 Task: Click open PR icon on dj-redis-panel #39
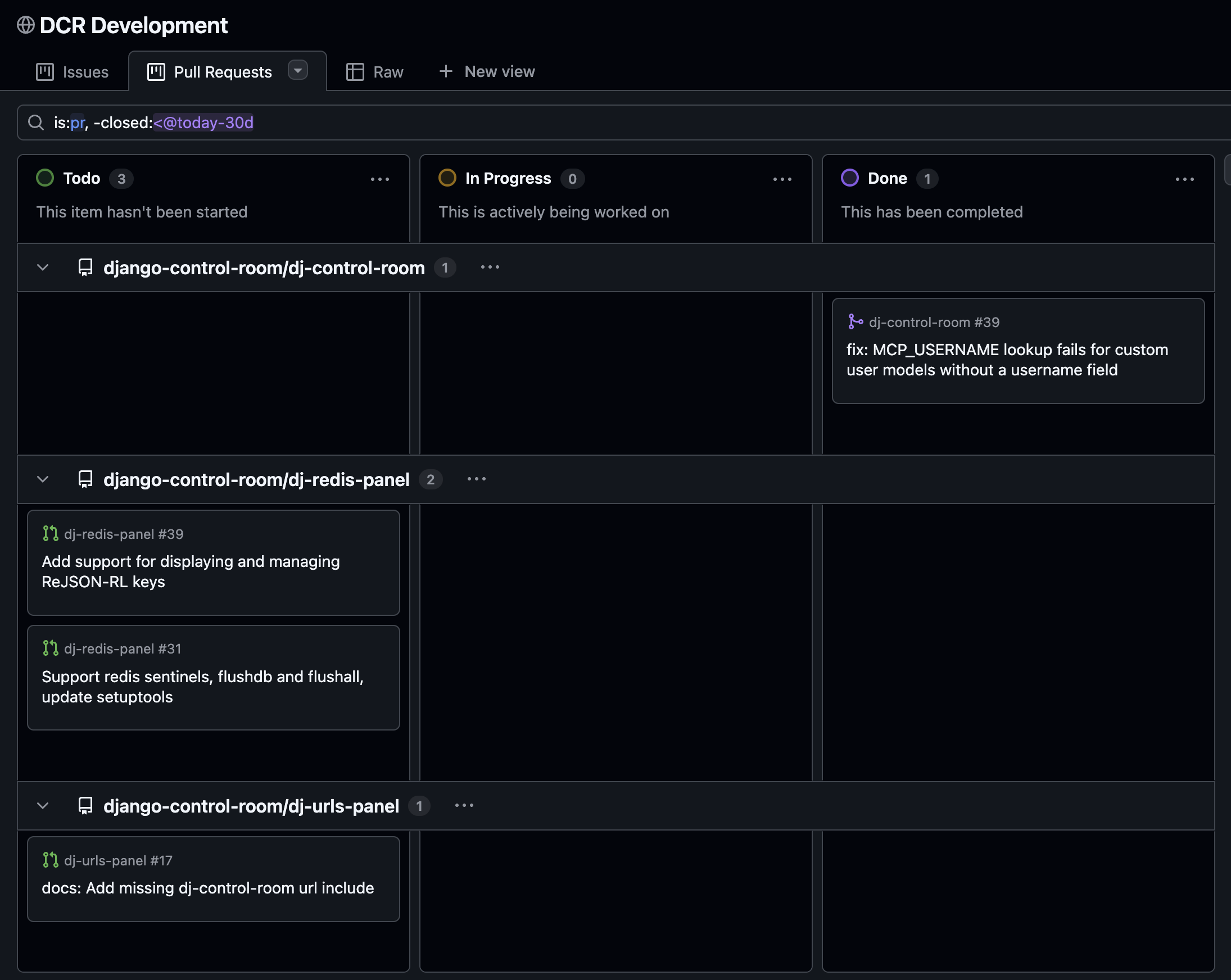click(50, 534)
